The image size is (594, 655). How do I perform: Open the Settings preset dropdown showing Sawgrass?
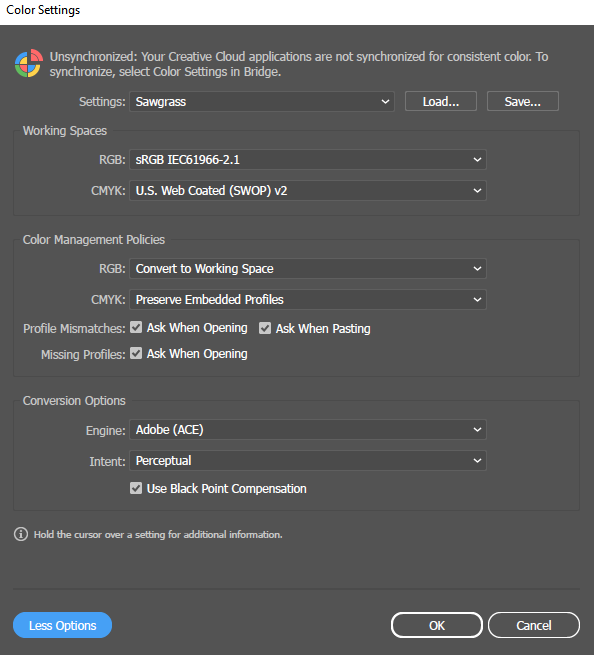pos(262,102)
